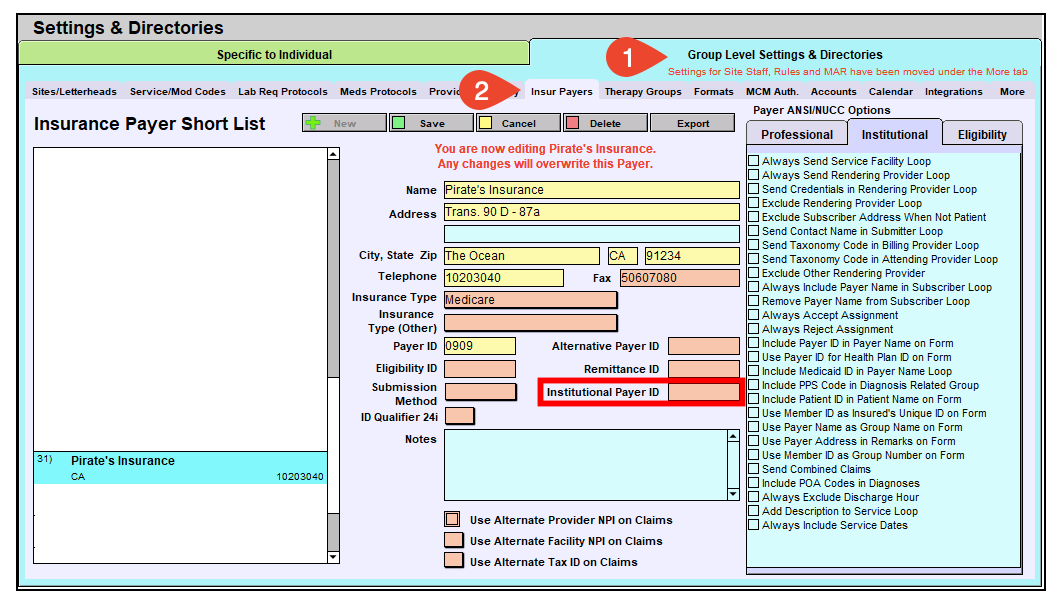
Task: Open the Submission Method dropdown
Action: (x=480, y=392)
